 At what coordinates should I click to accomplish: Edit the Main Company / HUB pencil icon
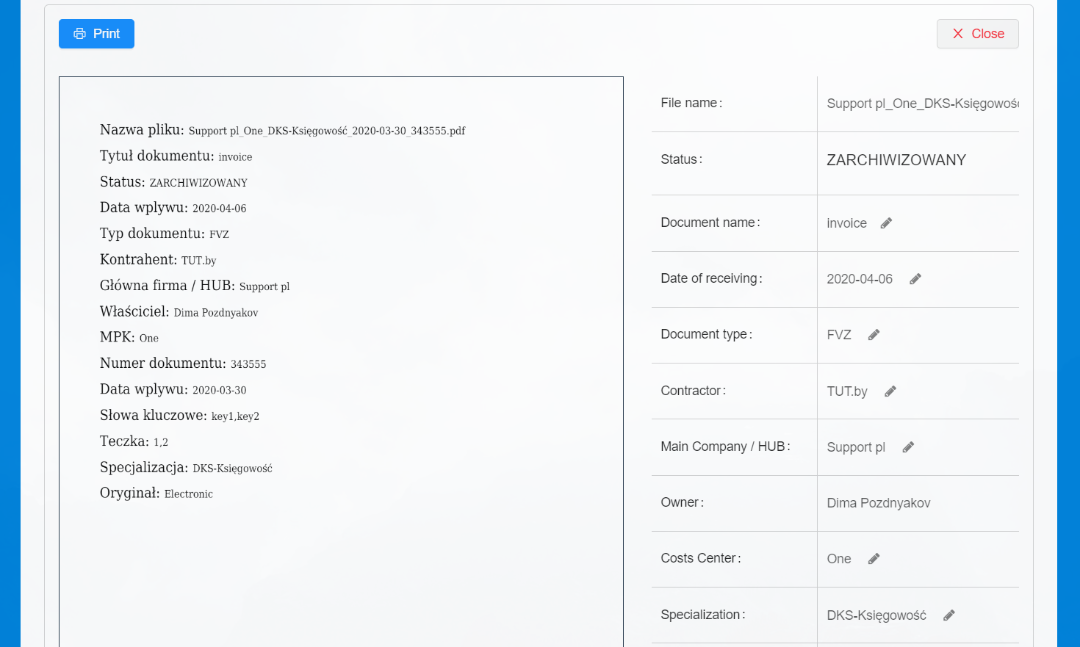[x=908, y=446]
